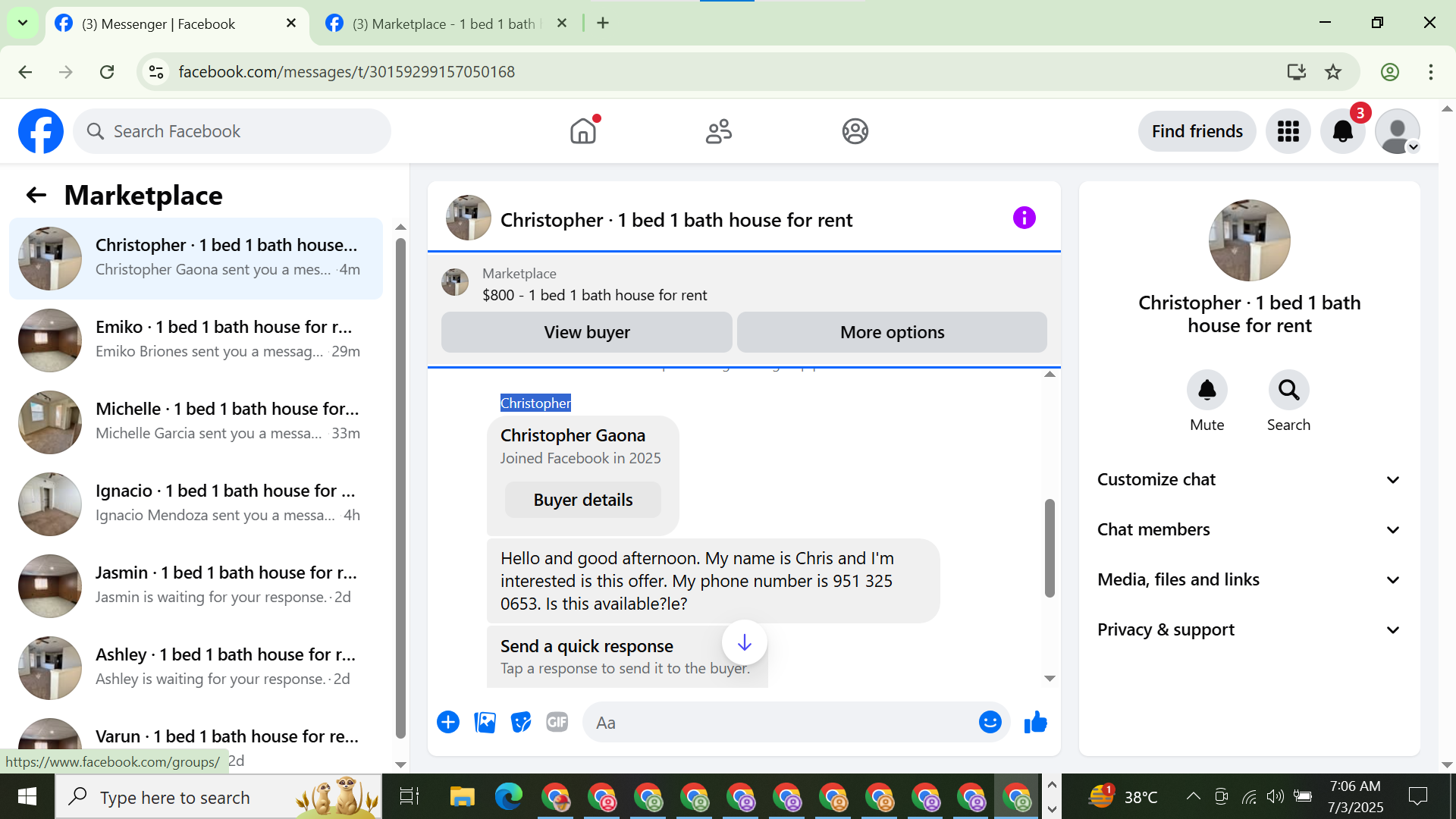Mute this conversation with bell toggle
The width and height of the screenshot is (1456, 819).
tap(1207, 391)
